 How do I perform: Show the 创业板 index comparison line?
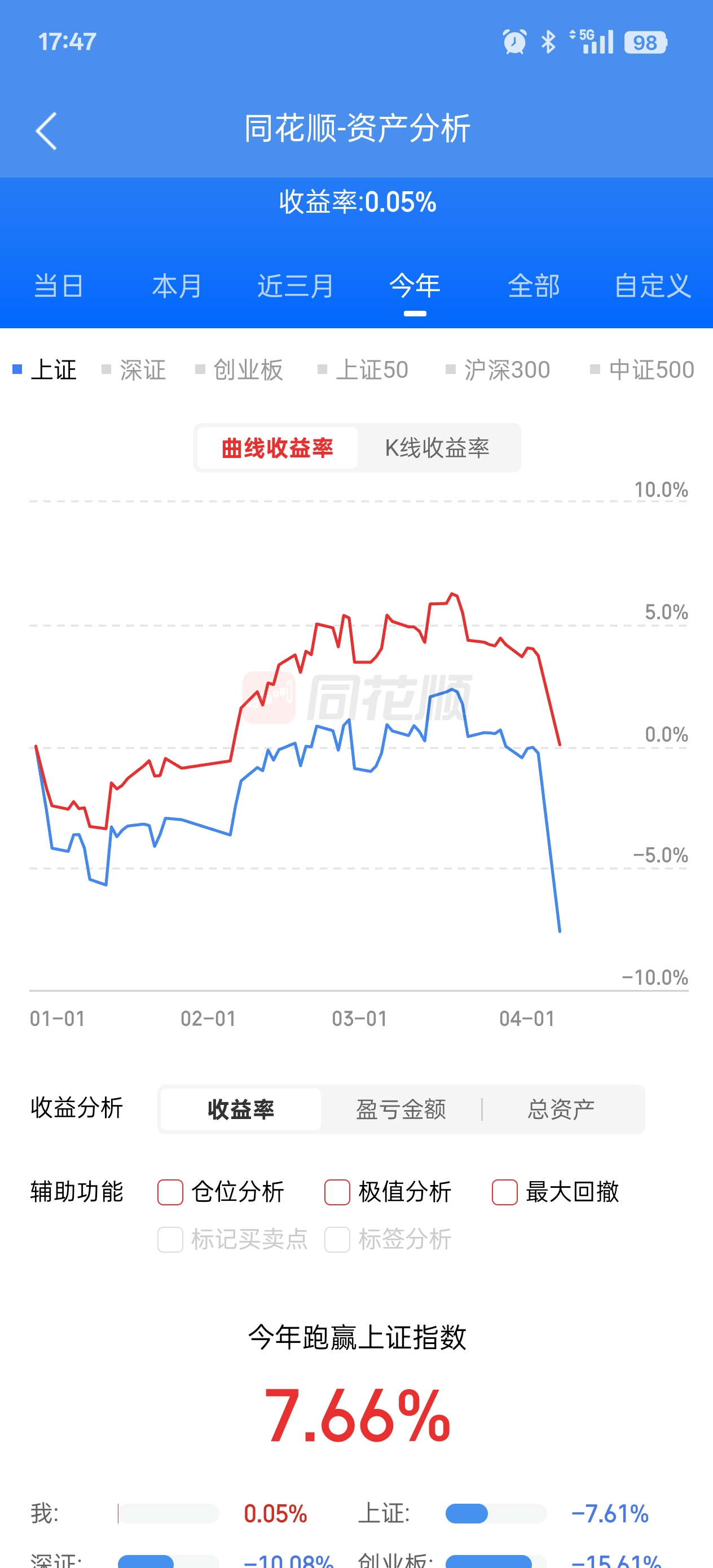[239, 369]
